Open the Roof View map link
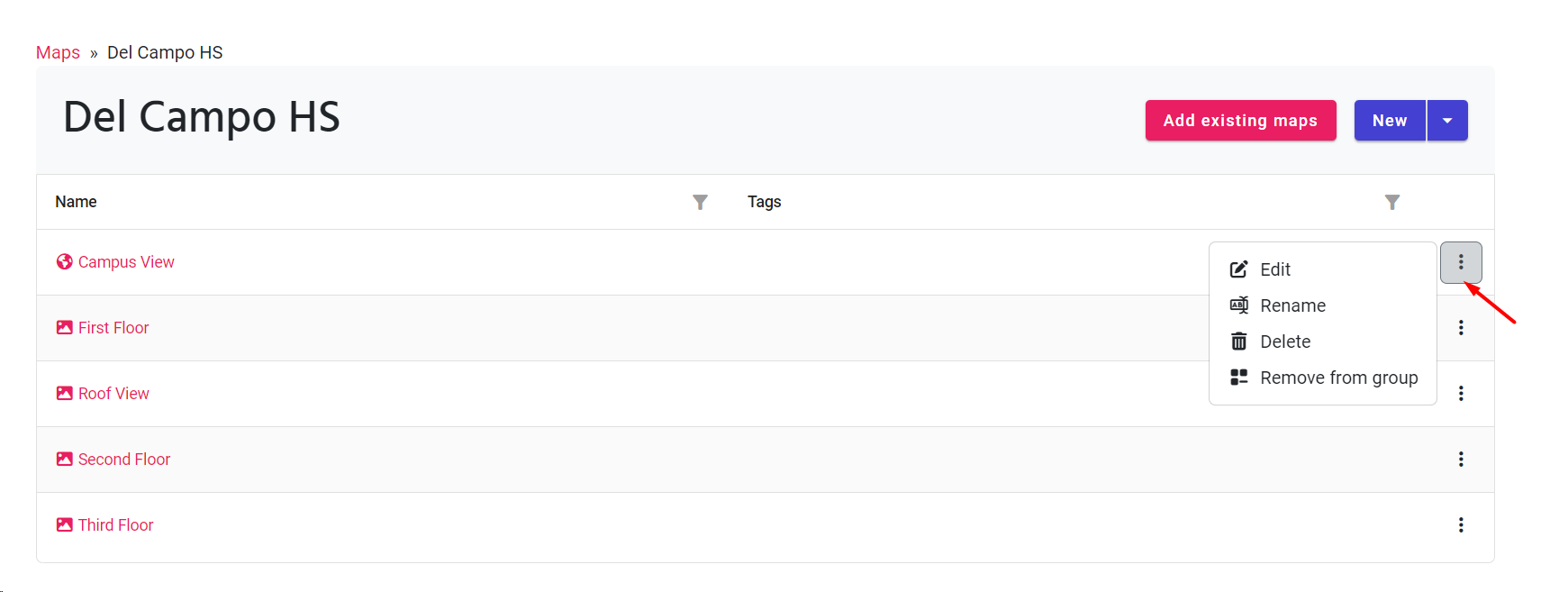 [113, 394]
